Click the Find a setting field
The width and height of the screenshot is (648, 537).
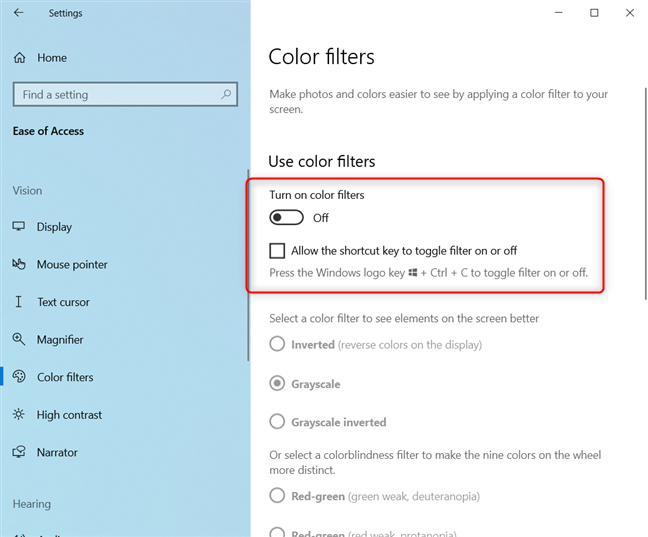tap(125, 94)
